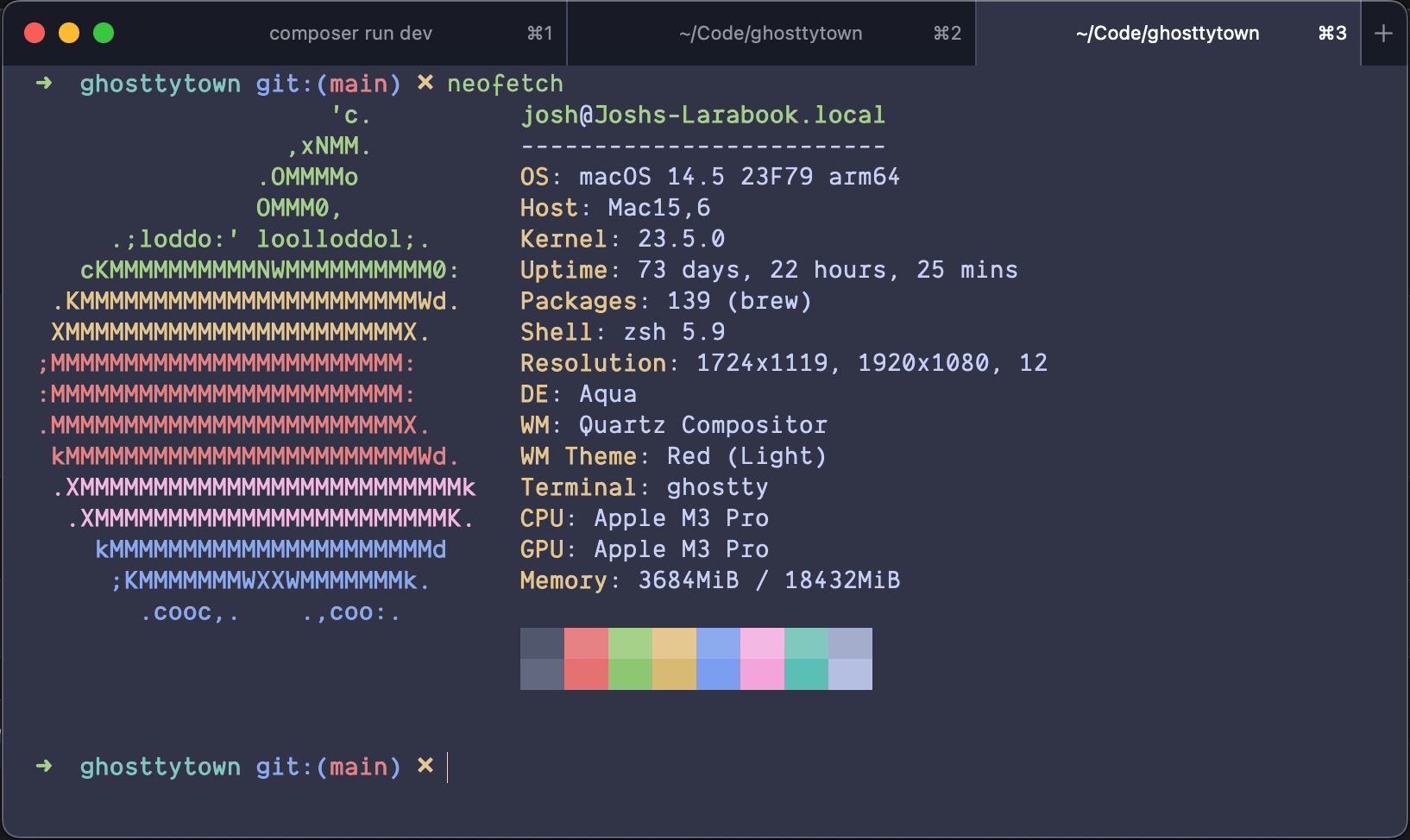Image resolution: width=1410 pixels, height=840 pixels.
Task: Click the 'DE: Aqua' line
Action: 579,394
